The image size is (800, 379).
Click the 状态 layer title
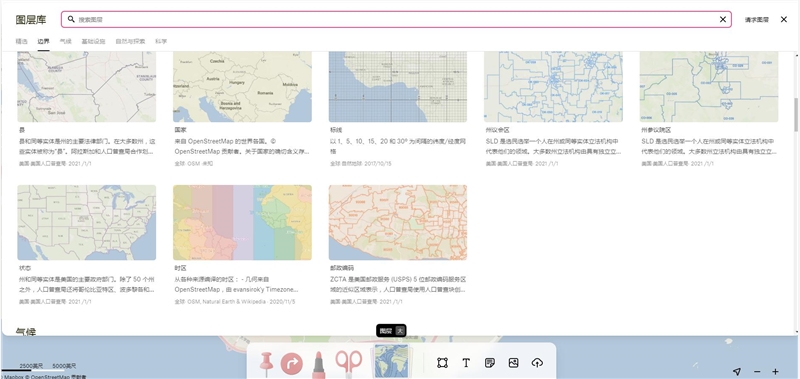[25, 268]
